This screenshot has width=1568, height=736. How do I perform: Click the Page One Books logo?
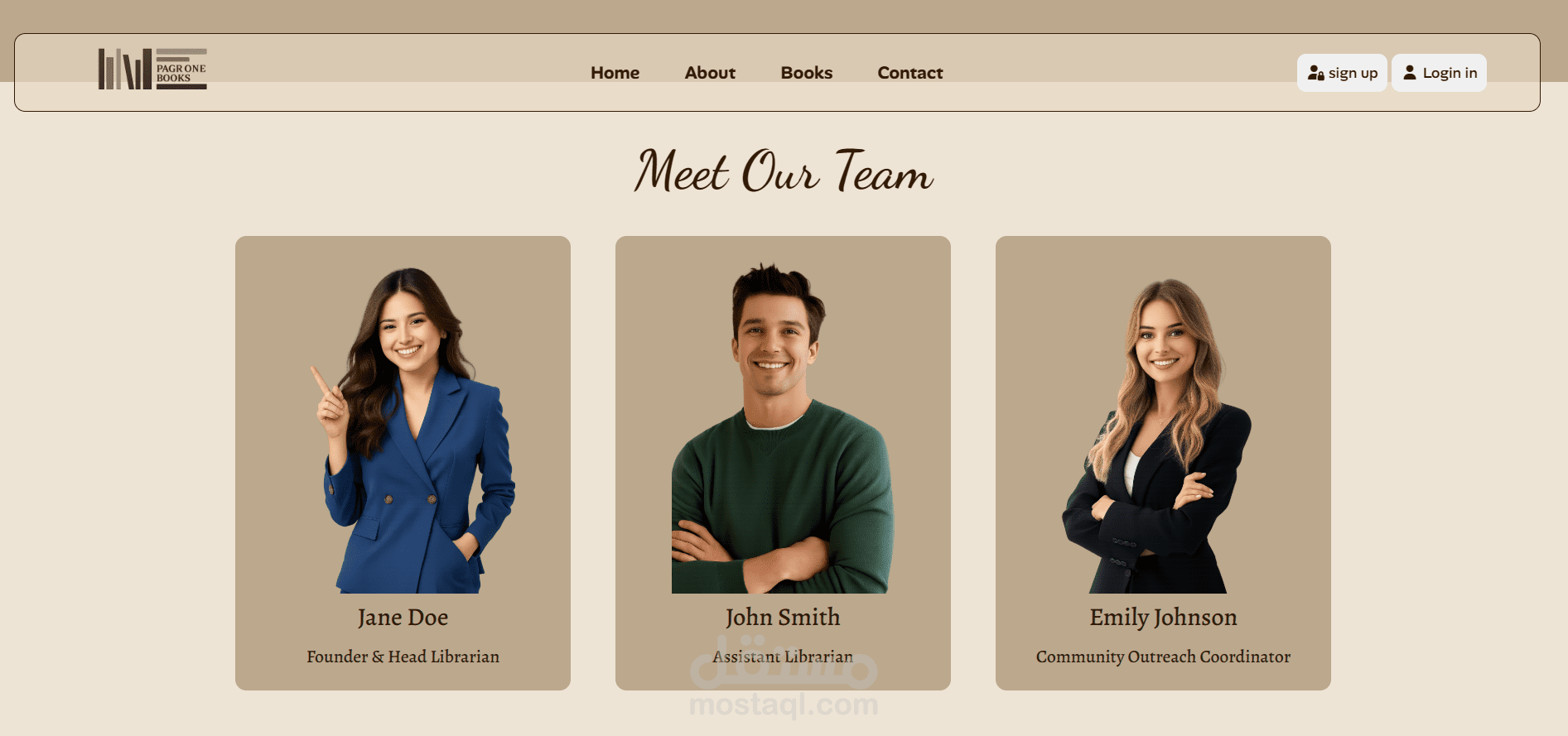pos(152,69)
